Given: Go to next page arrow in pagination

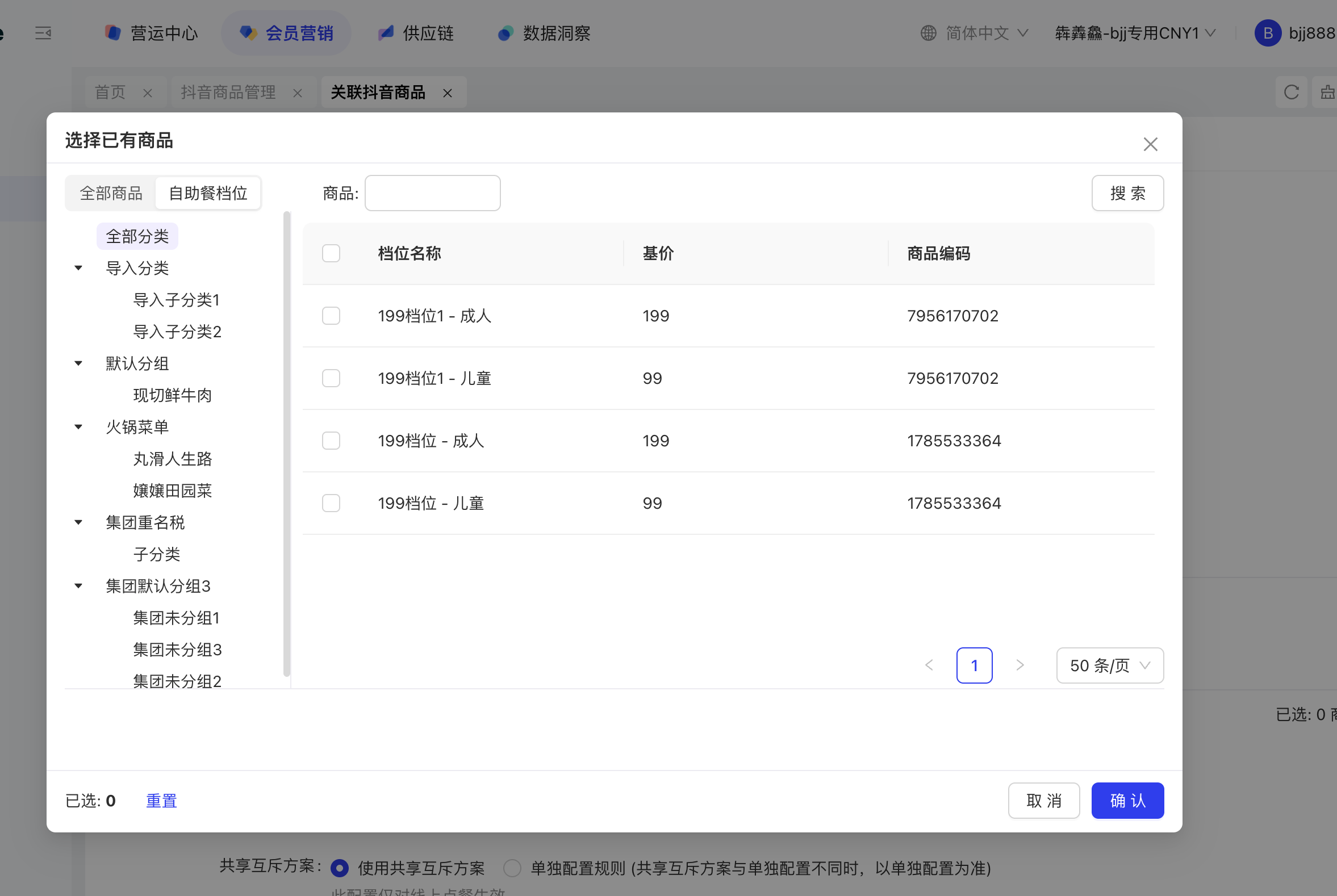Looking at the screenshot, I should tap(1020, 665).
